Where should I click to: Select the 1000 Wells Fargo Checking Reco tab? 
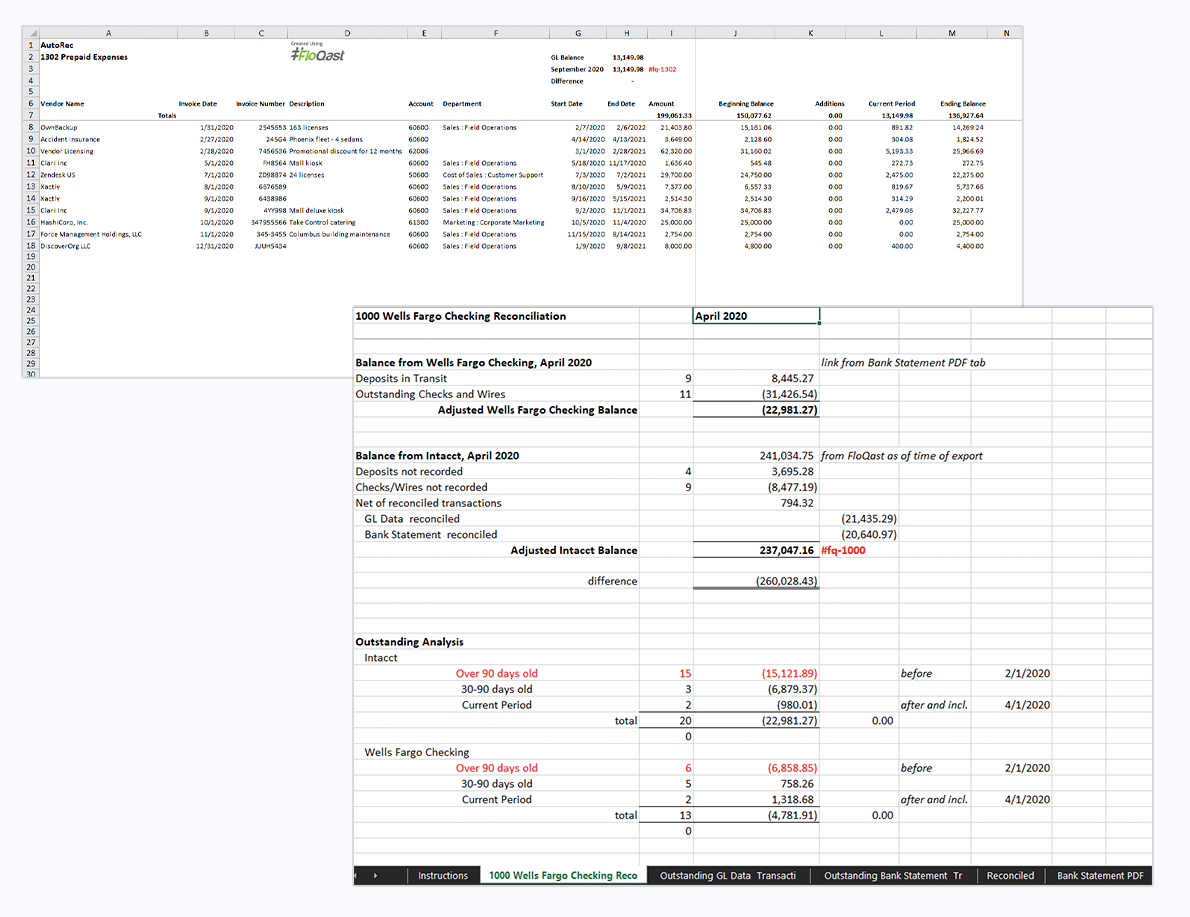(562, 876)
